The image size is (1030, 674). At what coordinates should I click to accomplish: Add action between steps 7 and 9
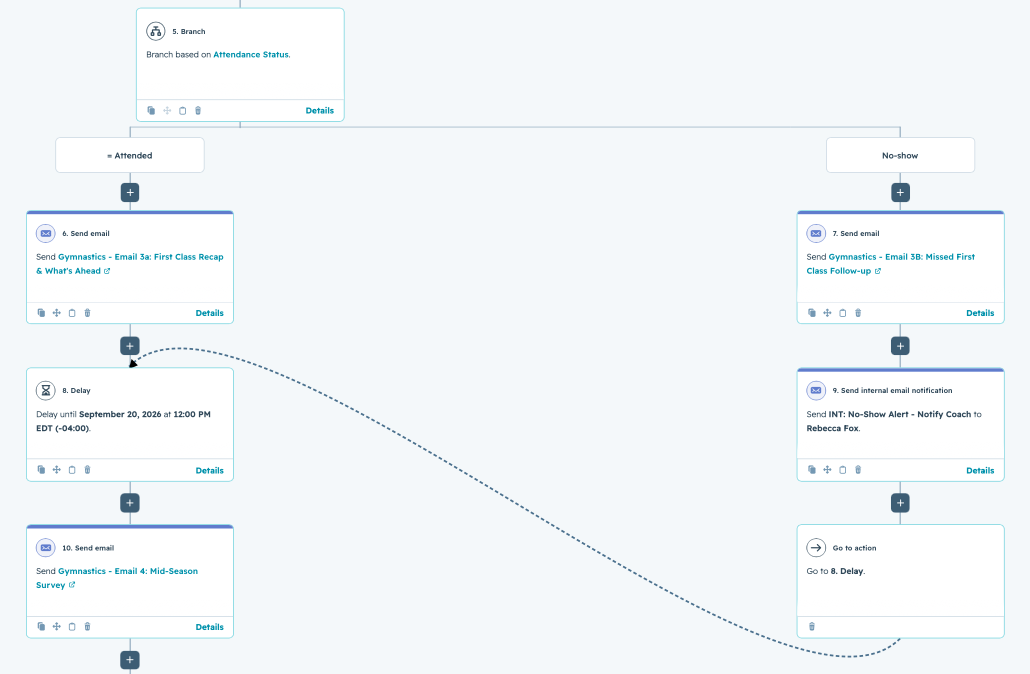pos(900,346)
